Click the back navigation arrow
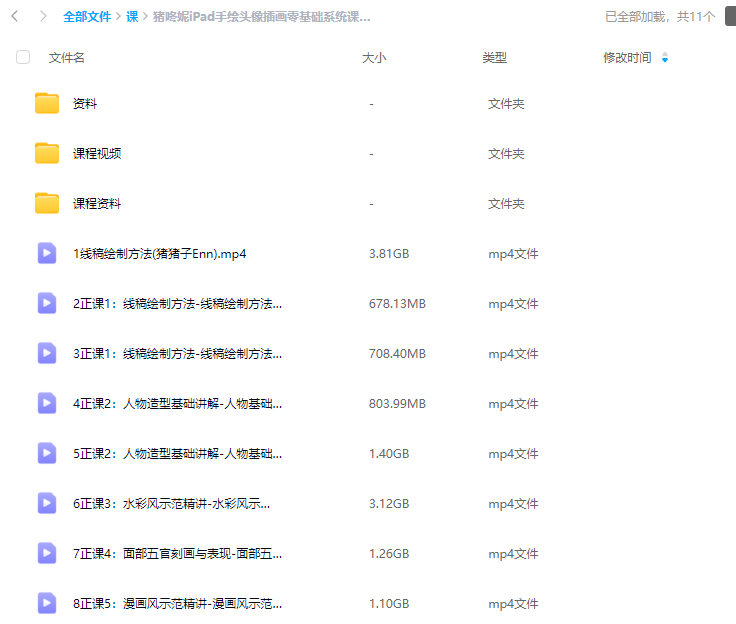The height and width of the screenshot is (624, 736). [x=15, y=17]
